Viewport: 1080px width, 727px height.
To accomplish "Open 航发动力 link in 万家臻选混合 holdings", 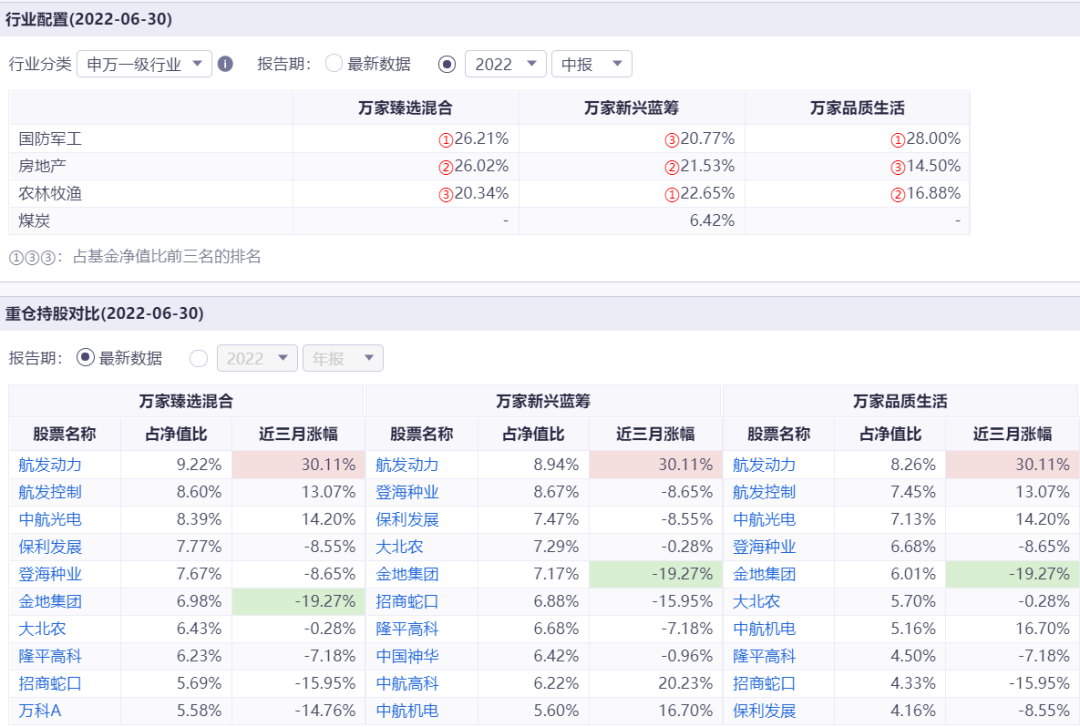I will (x=50, y=465).
